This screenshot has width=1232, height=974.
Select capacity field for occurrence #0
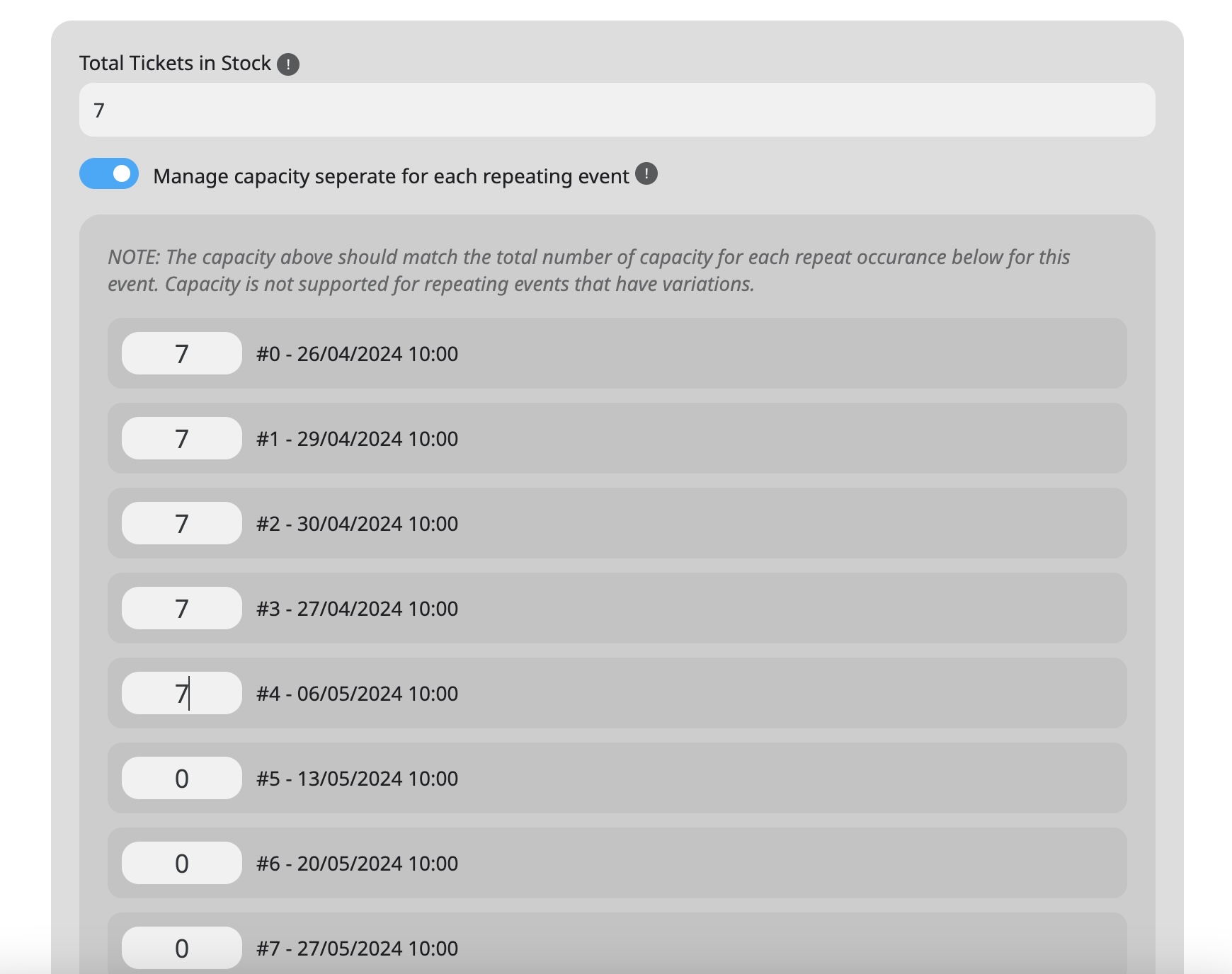click(182, 353)
